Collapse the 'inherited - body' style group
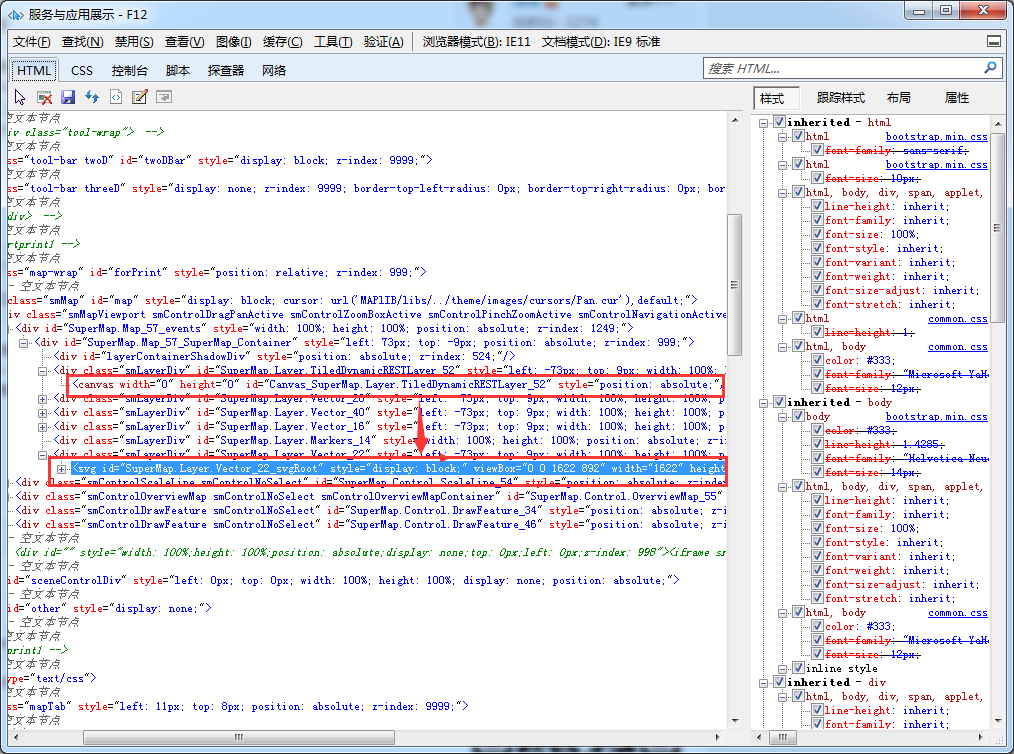 pos(764,403)
